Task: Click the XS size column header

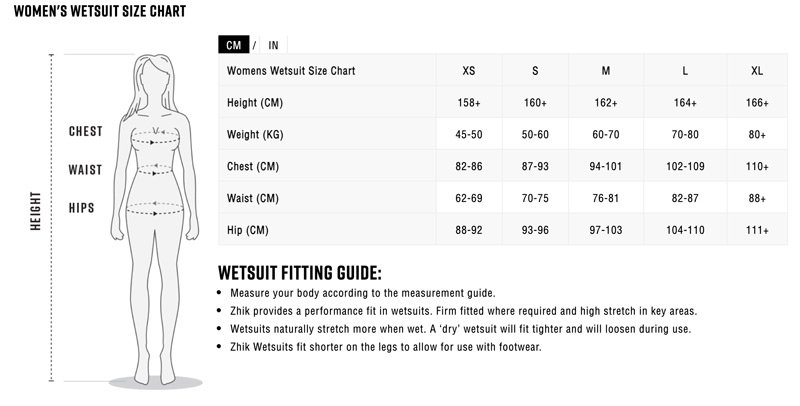Action: (x=469, y=71)
